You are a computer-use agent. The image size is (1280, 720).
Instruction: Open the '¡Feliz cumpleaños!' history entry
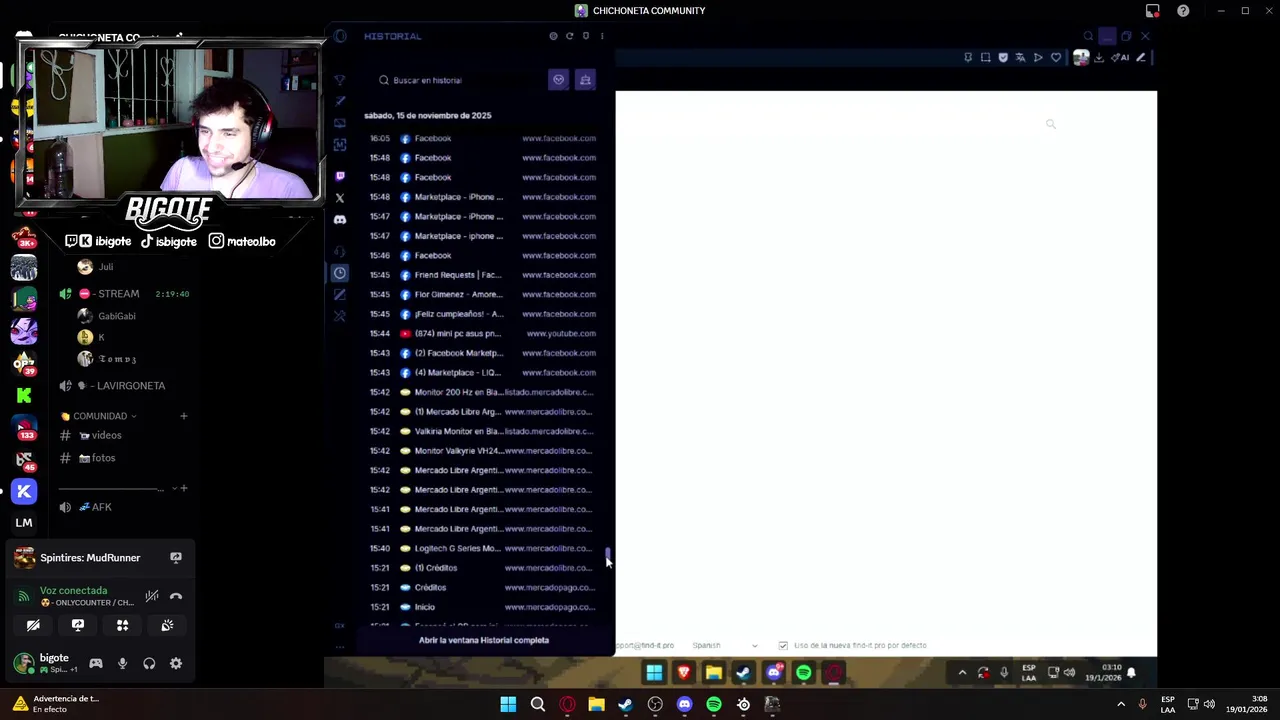[483, 314]
